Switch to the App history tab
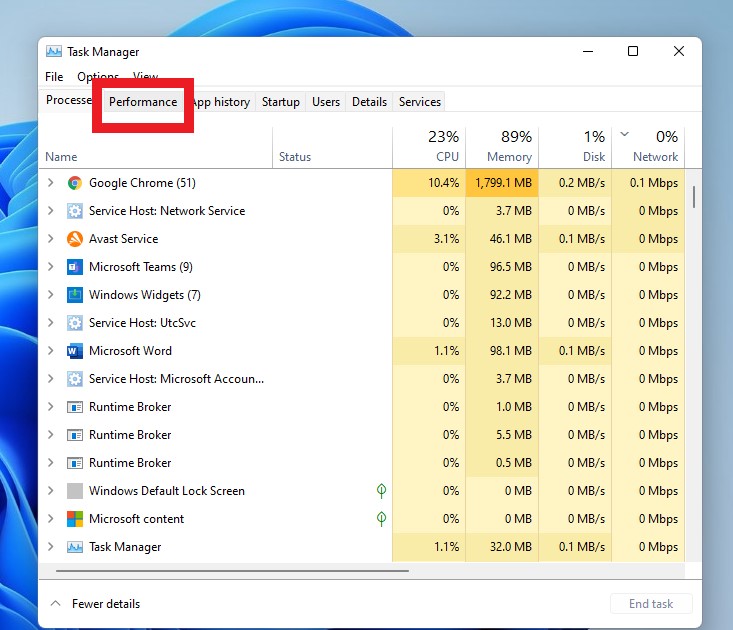The width and height of the screenshot is (733, 630). 222,102
